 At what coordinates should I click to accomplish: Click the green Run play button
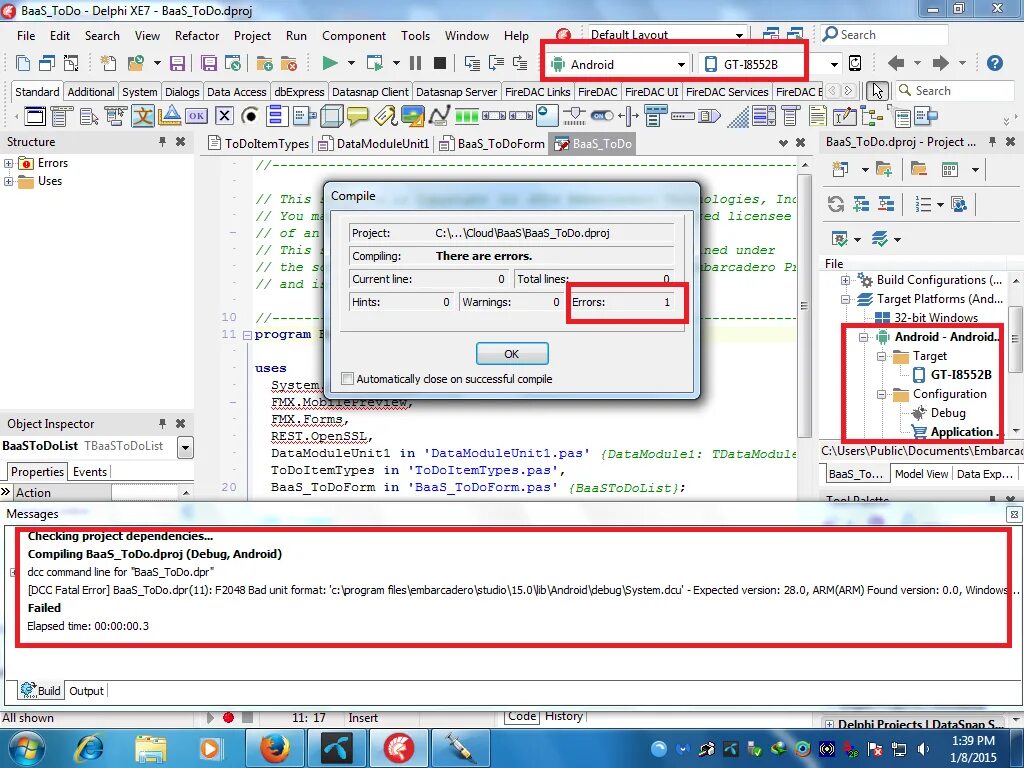[330, 63]
